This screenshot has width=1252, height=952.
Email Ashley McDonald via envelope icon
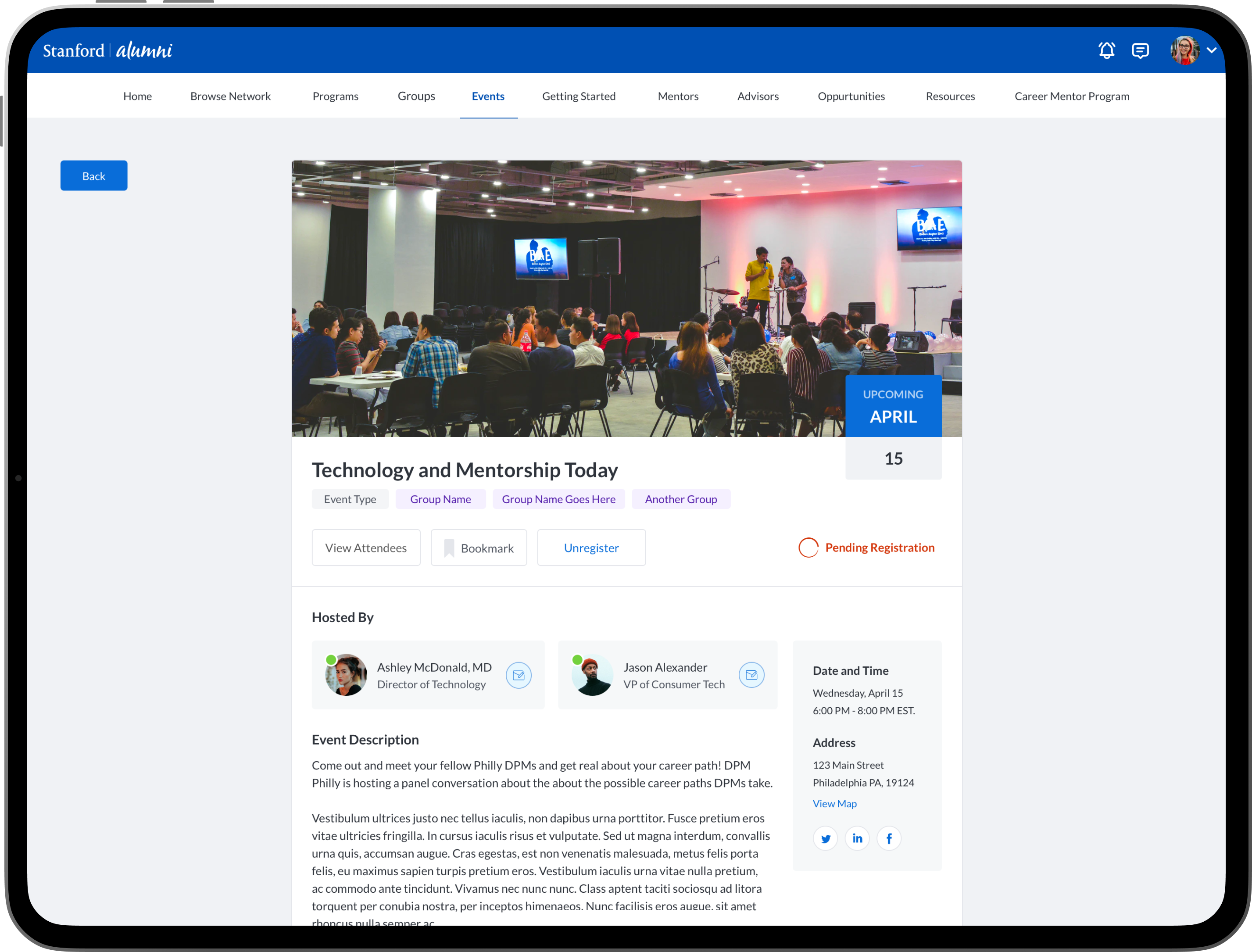[x=519, y=675]
